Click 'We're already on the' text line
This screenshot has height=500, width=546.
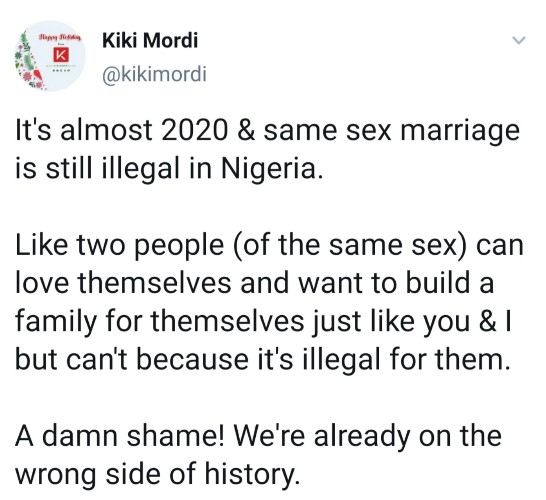tap(367, 436)
